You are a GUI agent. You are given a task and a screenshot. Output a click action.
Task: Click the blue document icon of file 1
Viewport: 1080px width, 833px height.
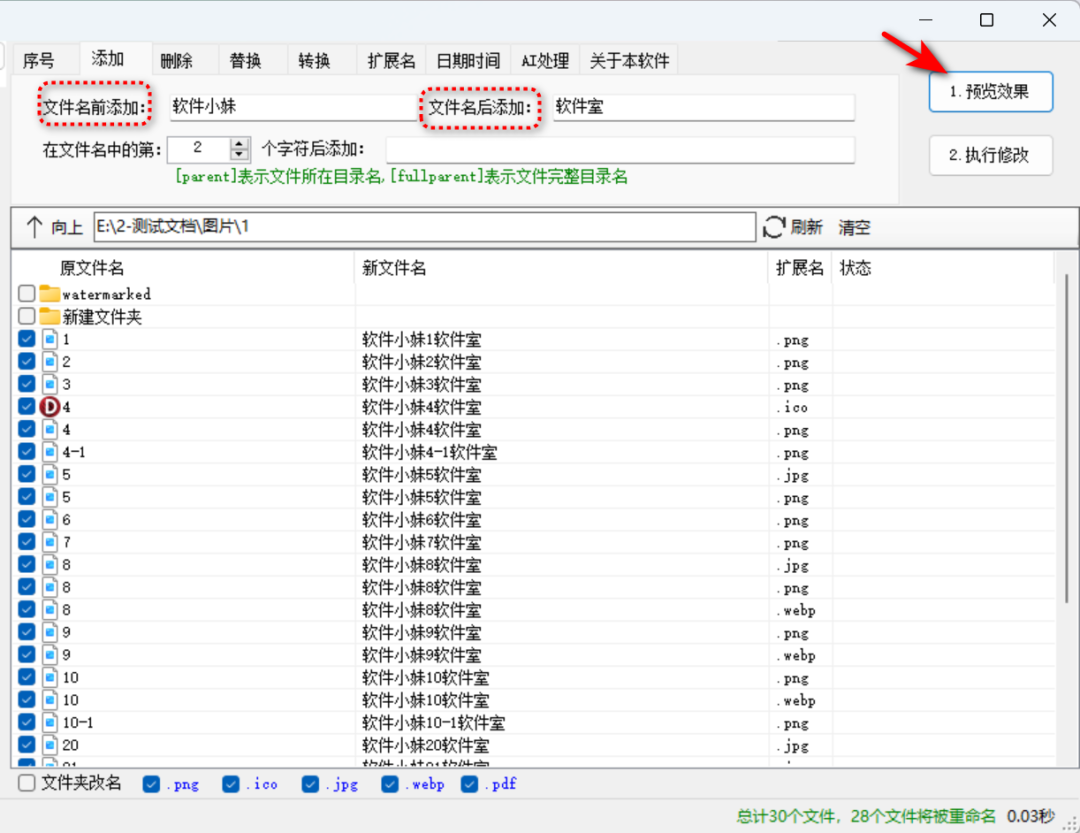click(51, 339)
